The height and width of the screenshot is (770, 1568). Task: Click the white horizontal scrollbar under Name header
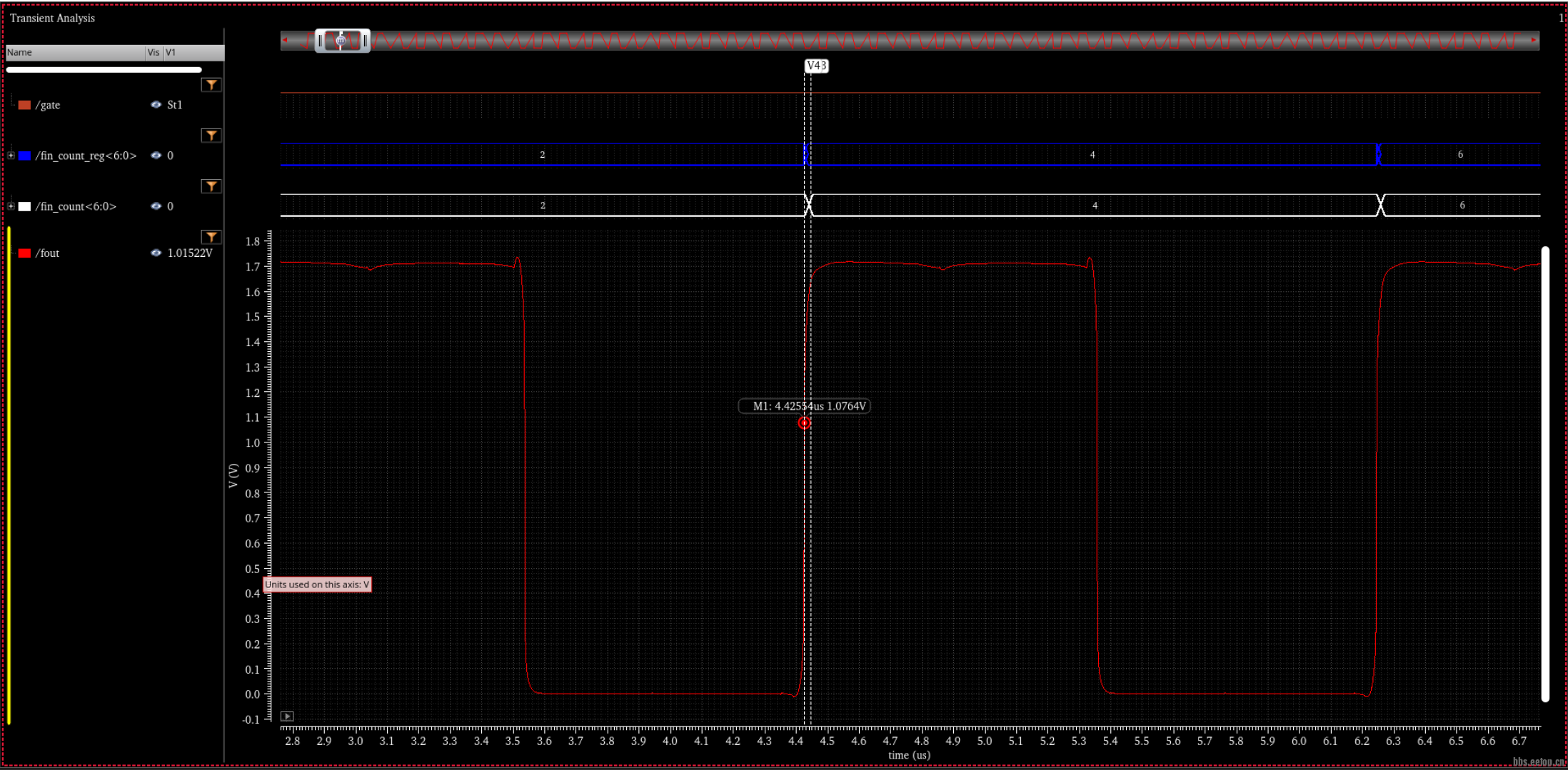[x=104, y=70]
